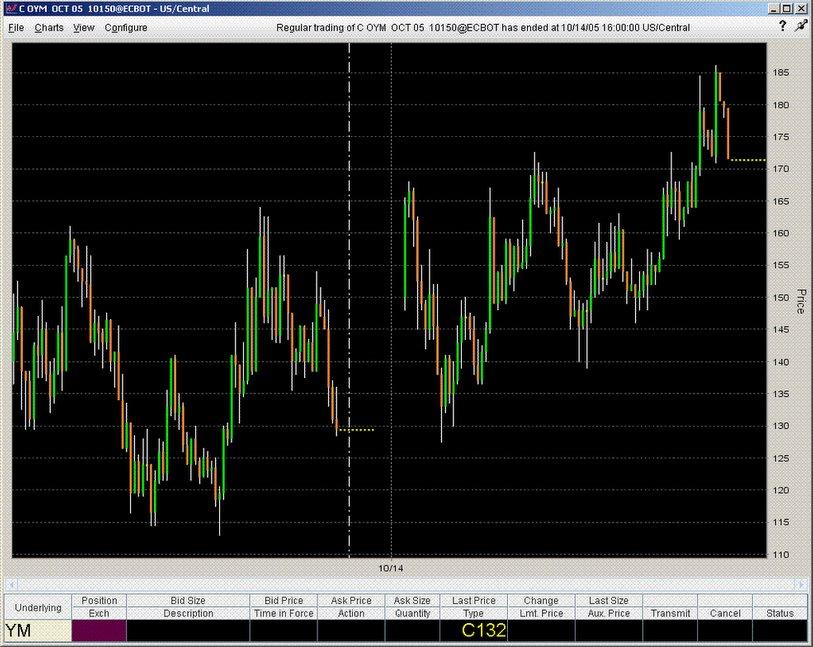The image size is (813, 647).
Task: Click the Exch column header
Action: (99, 613)
